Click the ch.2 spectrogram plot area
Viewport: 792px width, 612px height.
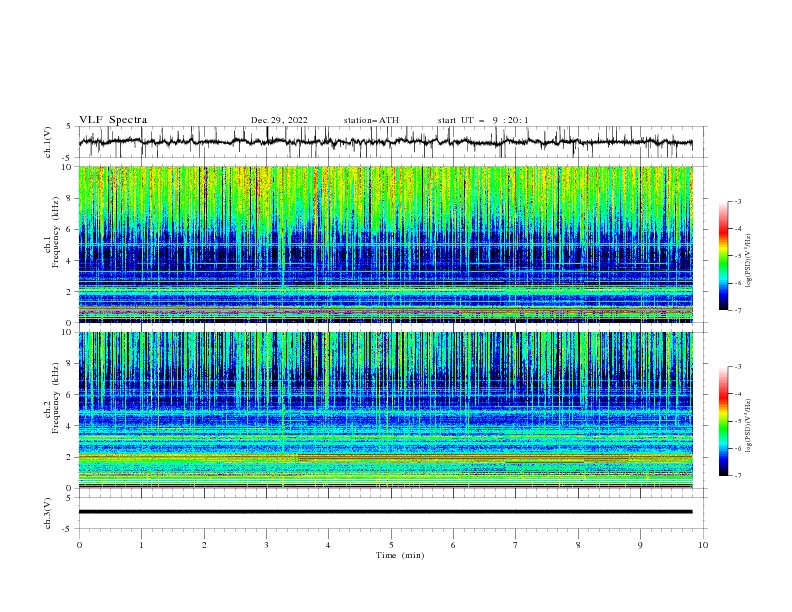(385, 410)
